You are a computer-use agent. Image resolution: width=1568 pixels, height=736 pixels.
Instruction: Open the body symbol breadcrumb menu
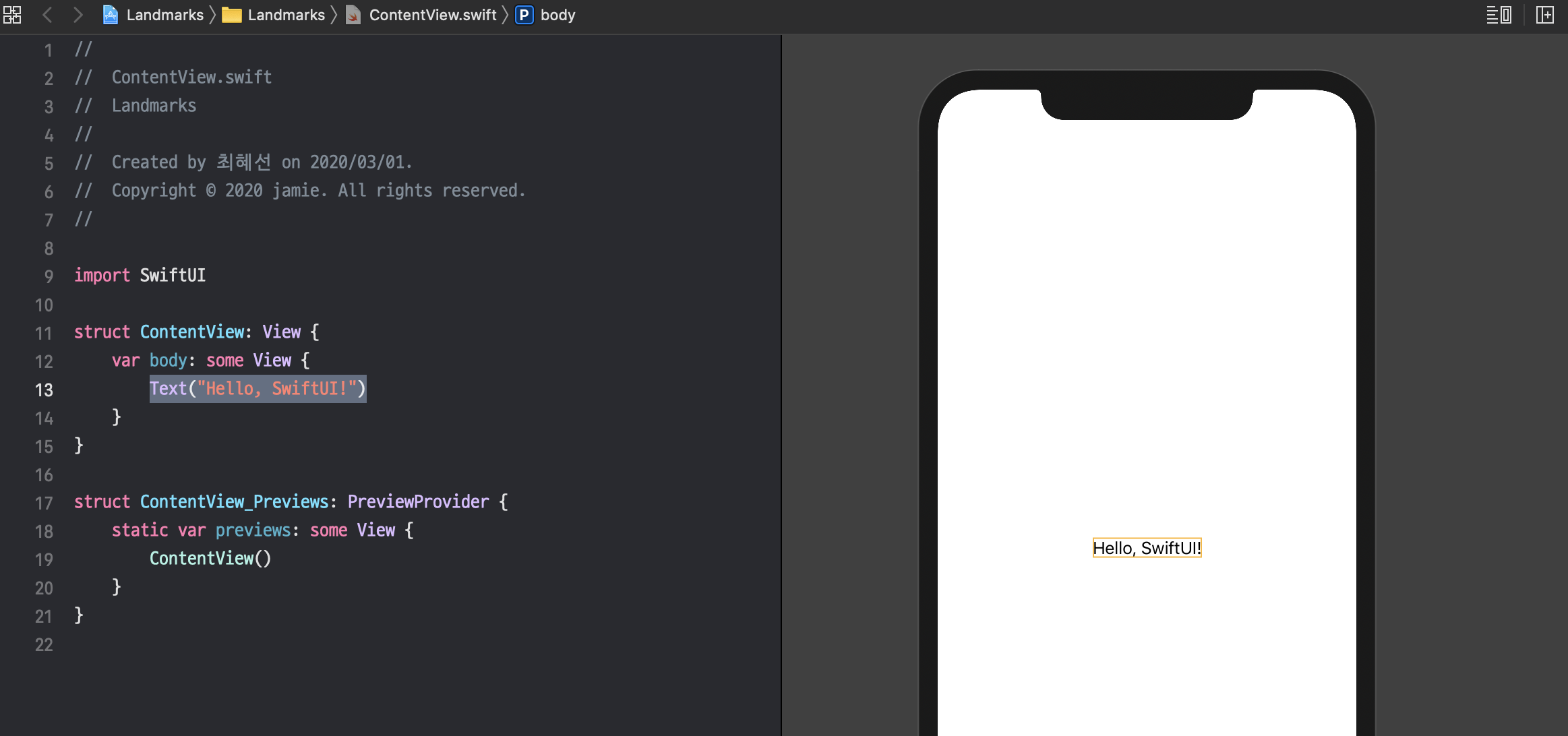557,15
